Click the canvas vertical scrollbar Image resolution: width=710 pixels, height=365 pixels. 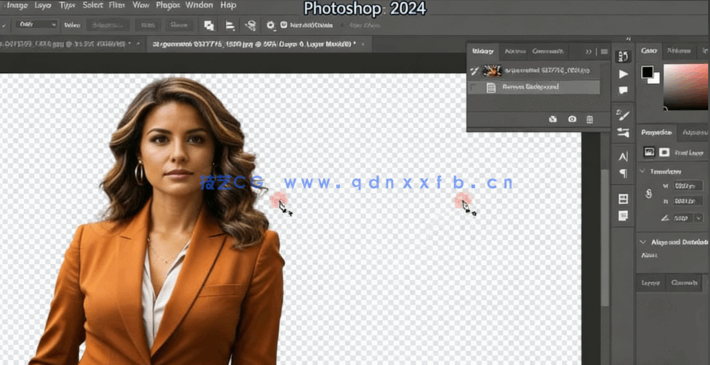click(605, 238)
